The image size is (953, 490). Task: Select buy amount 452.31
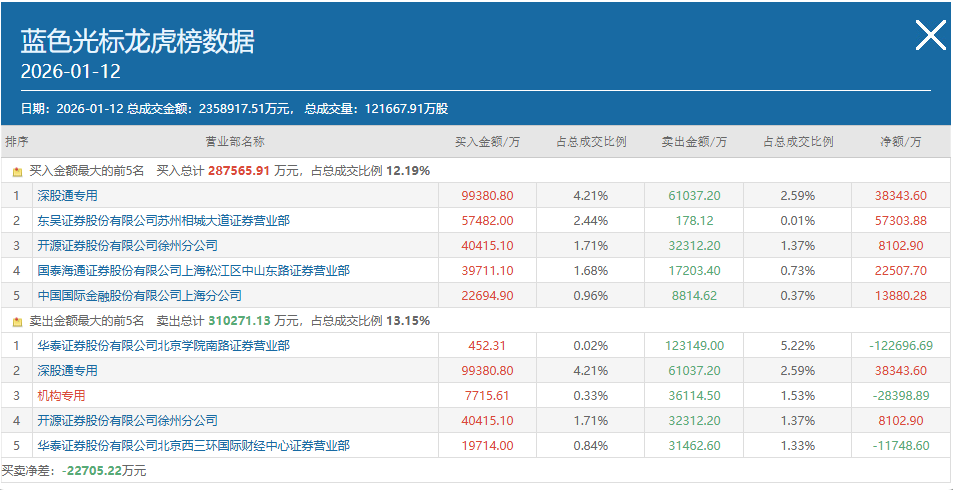pyautogui.click(x=487, y=345)
